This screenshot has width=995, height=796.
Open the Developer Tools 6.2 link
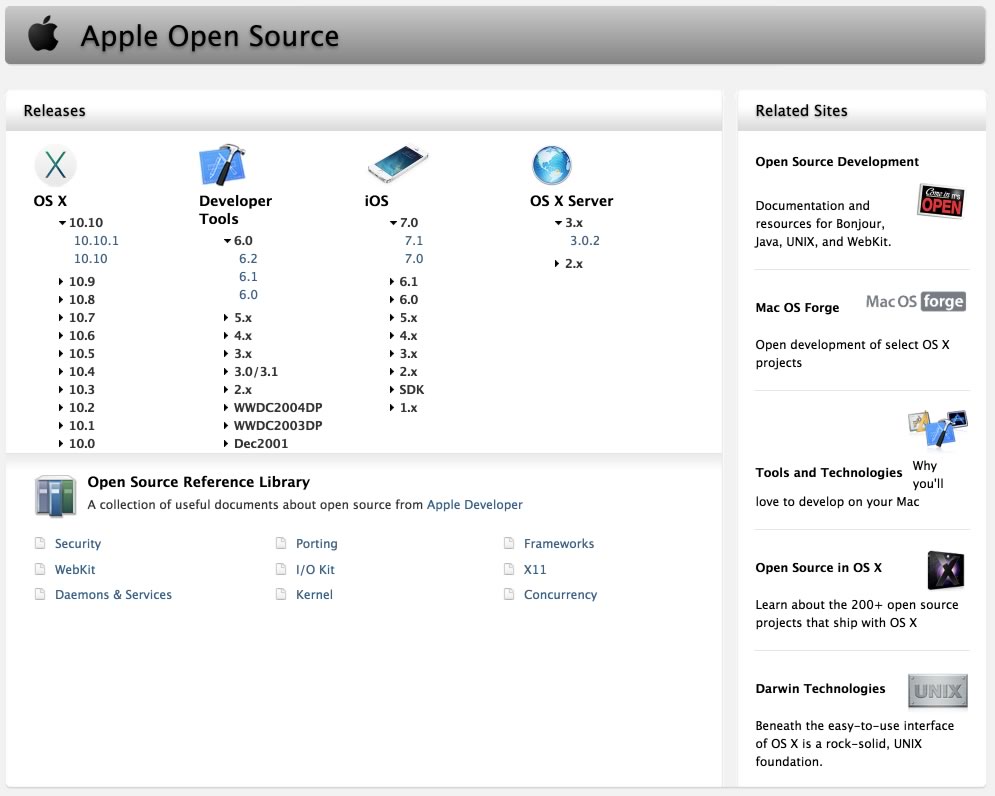pyautogui.click(x=248, y=259)
